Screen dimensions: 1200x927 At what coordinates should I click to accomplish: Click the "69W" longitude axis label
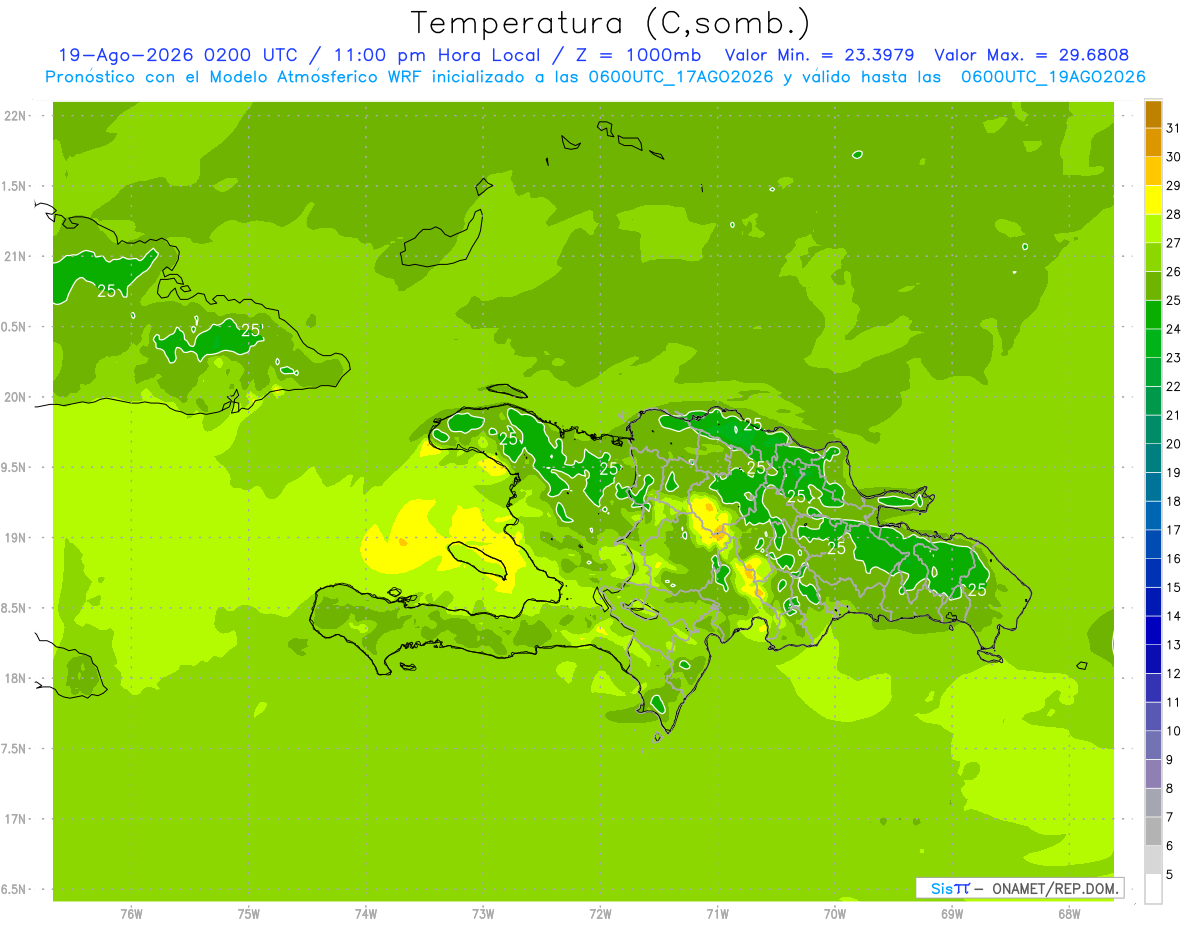coord(952,914)
